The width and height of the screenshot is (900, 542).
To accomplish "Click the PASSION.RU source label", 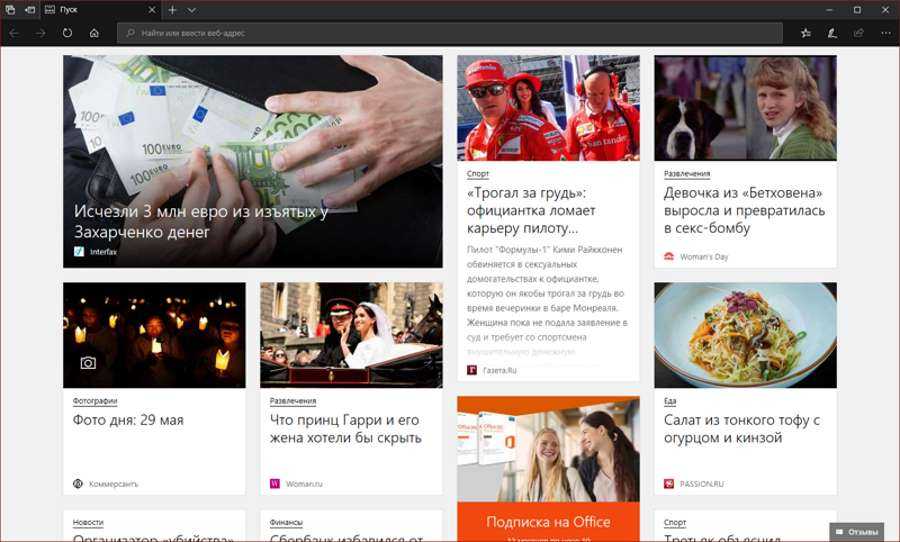I will pyautogui.click(x=702, y=484).
